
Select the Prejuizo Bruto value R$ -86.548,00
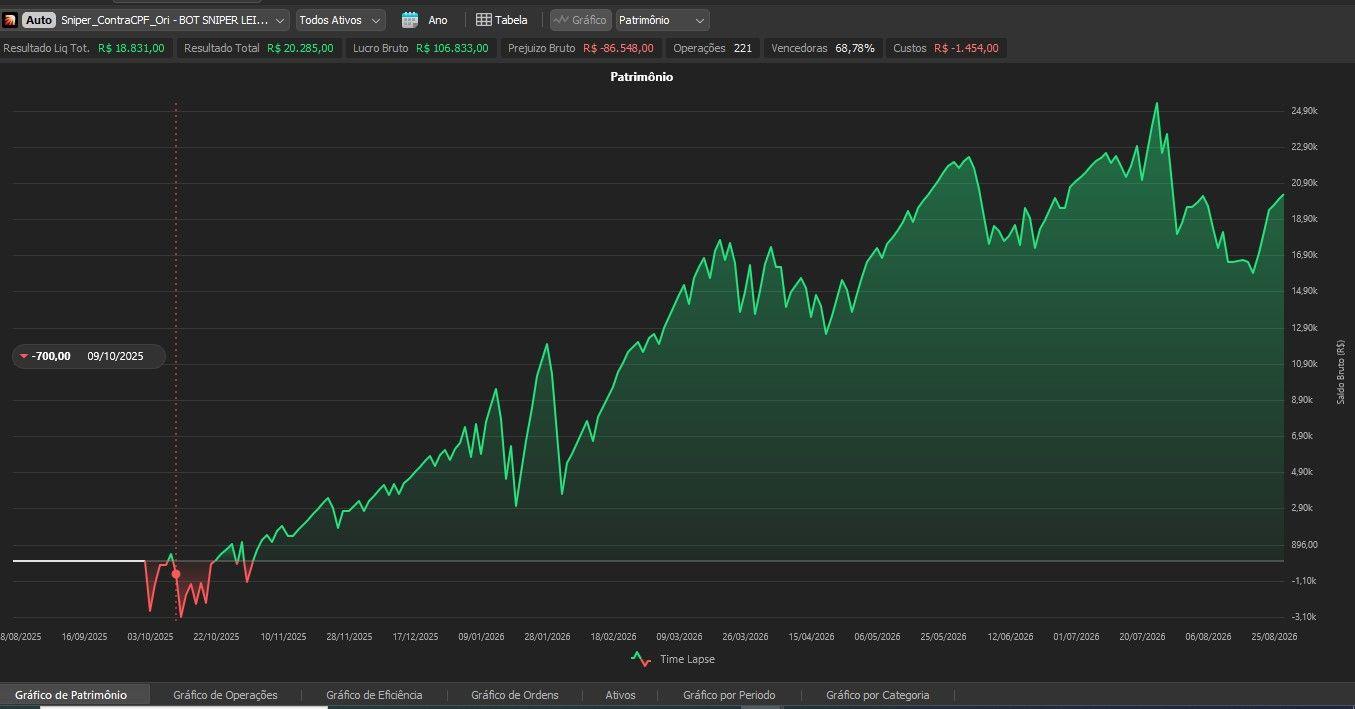618,48
